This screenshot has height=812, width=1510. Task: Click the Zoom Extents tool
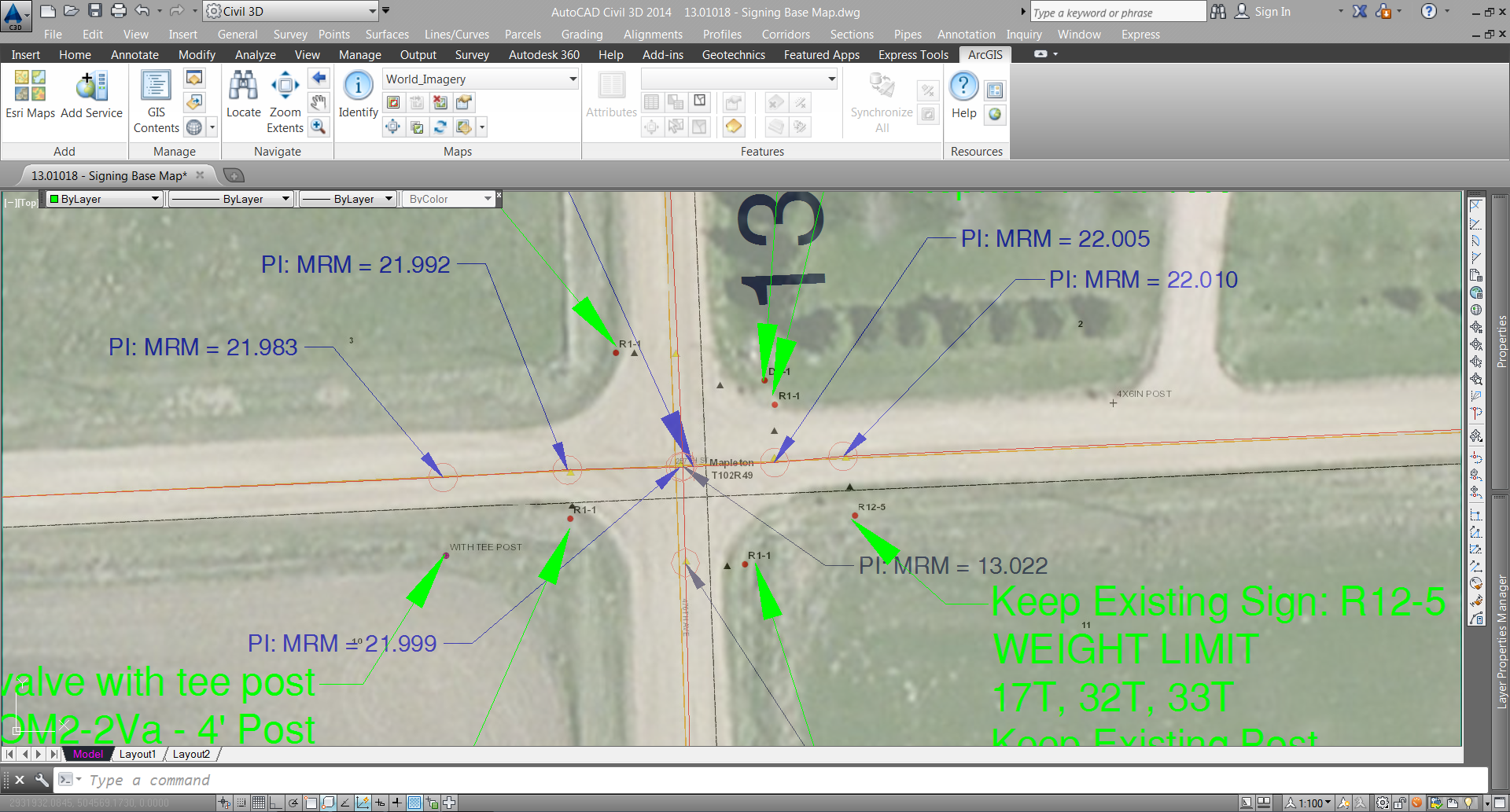pos(285,102)
